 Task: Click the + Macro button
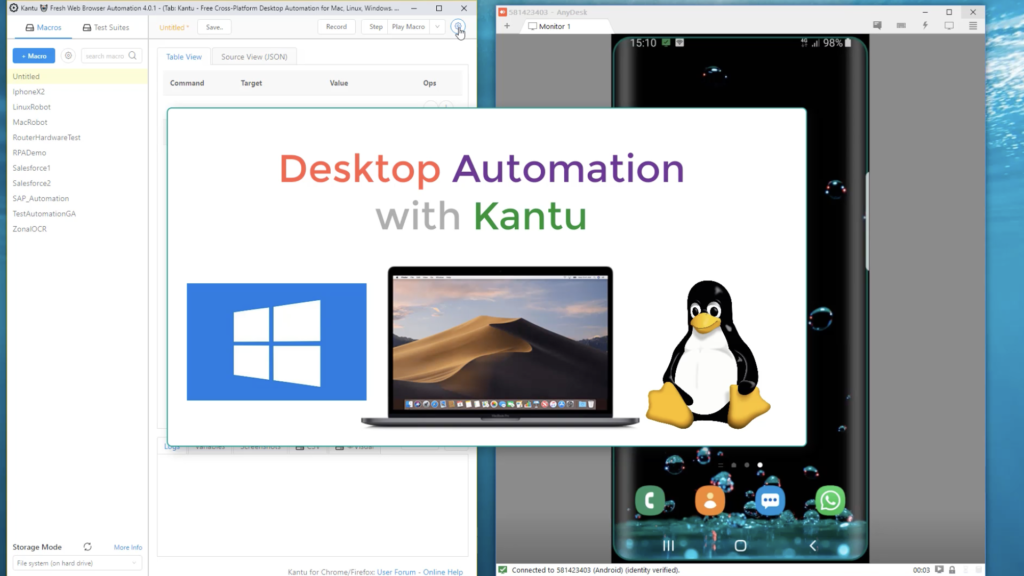click(34, 56)
